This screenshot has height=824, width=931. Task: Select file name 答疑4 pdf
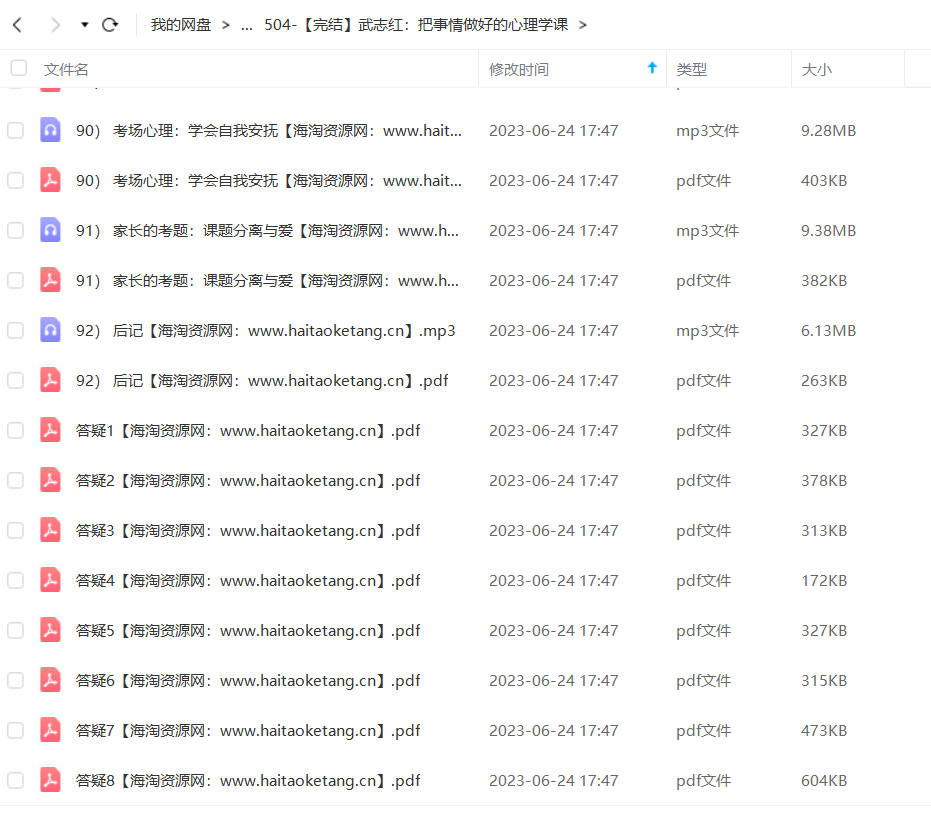[x=248, y=581]
